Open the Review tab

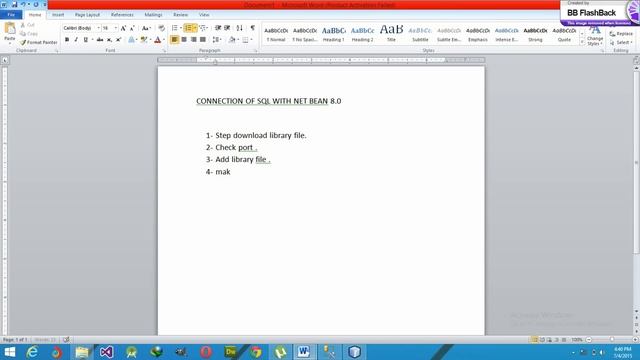pyautogui.click(x=180, y=15)
